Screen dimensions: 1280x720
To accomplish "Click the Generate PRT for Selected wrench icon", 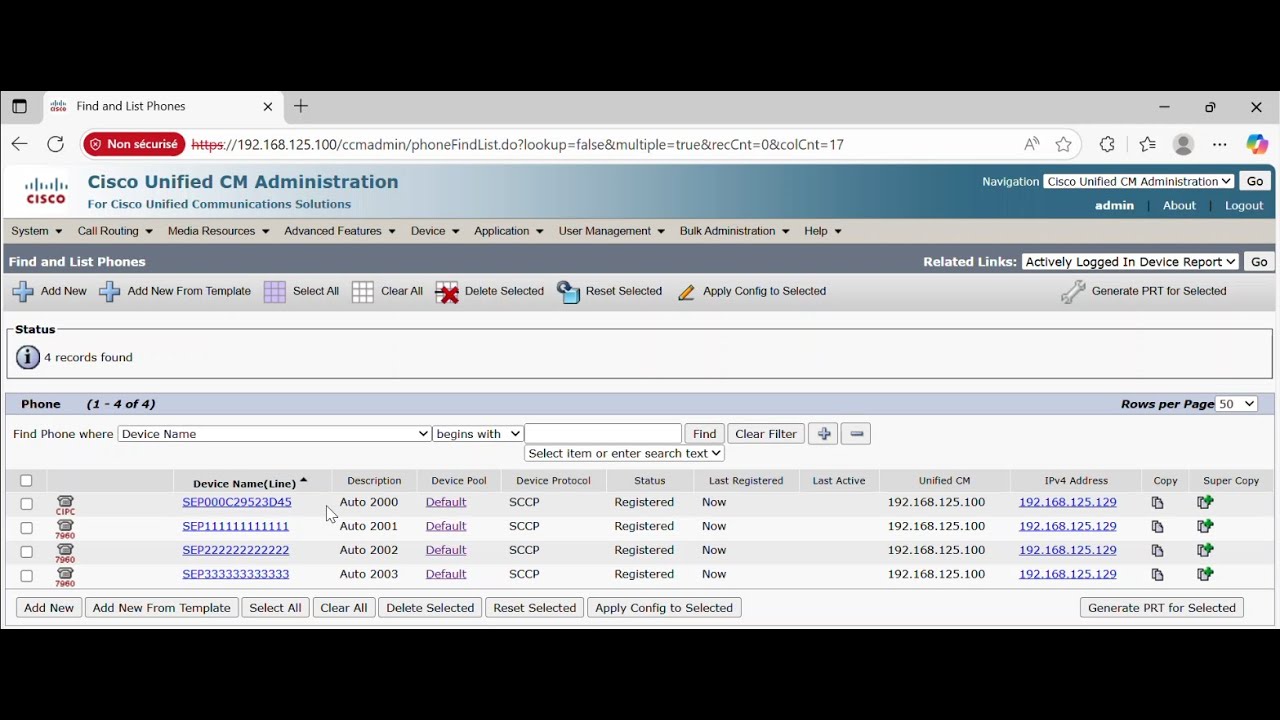I will pyautogui.click(x=1073, y=292).
